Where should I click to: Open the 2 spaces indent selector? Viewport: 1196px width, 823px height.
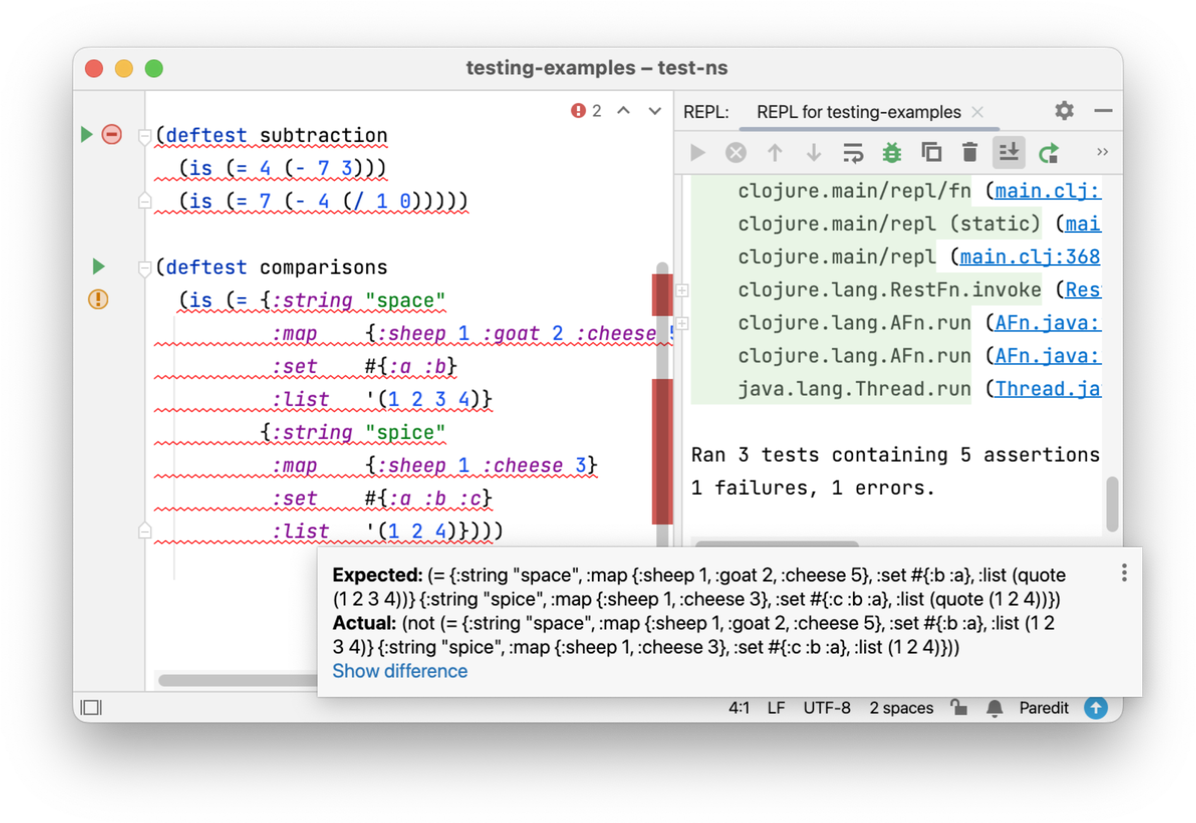pos(901,708)
